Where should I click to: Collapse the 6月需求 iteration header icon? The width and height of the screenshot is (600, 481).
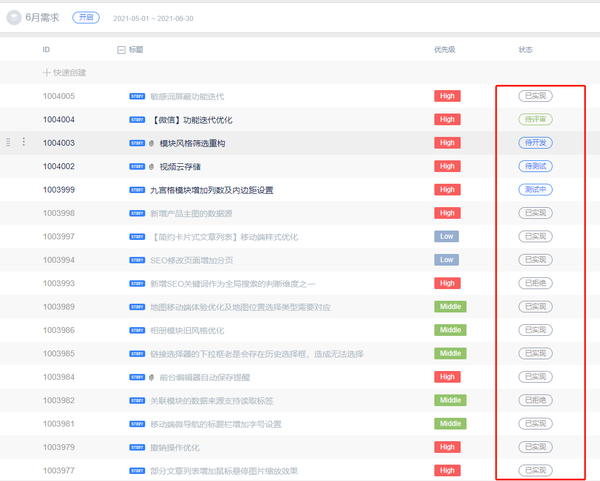point(14,17)
